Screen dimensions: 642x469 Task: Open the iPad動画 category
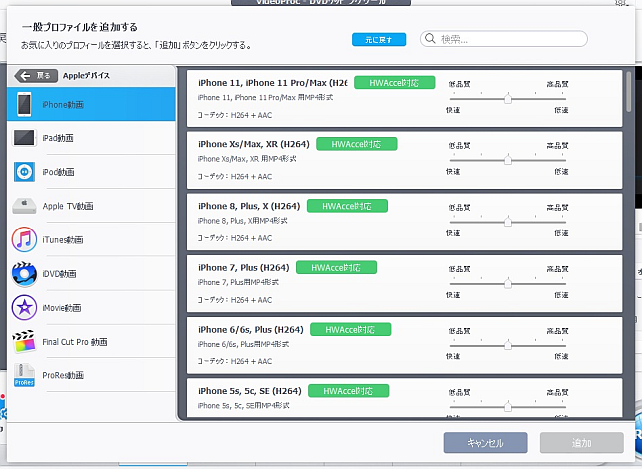click(91, 138)
